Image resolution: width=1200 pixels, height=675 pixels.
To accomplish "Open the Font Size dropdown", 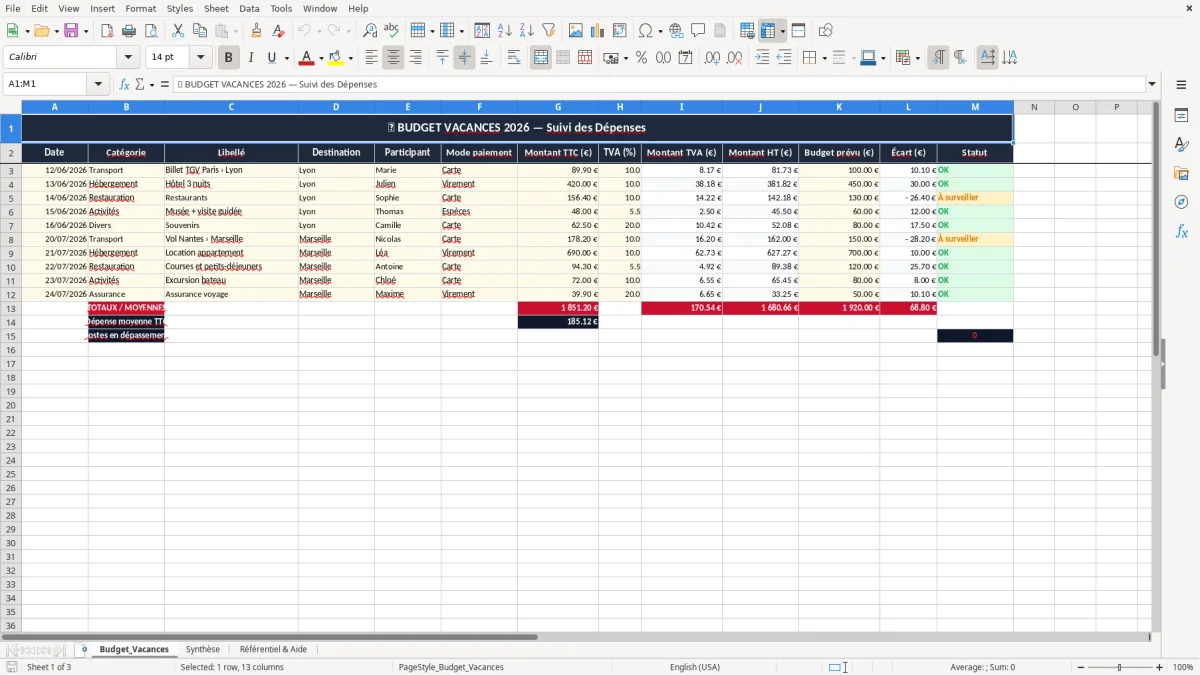I will click(x=201, y=58).
